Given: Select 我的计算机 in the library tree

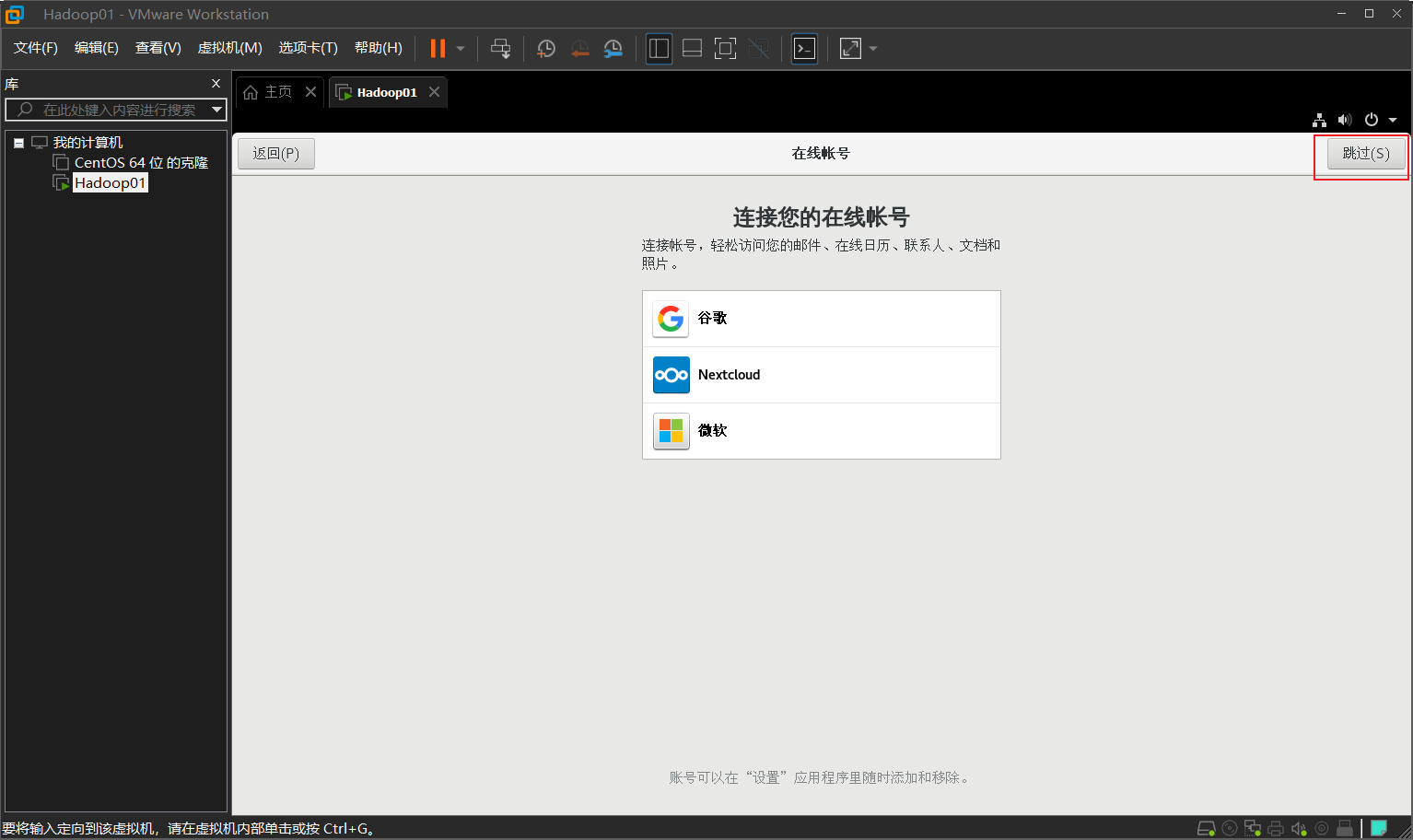Looking at the screenshot, I should 88,143.
